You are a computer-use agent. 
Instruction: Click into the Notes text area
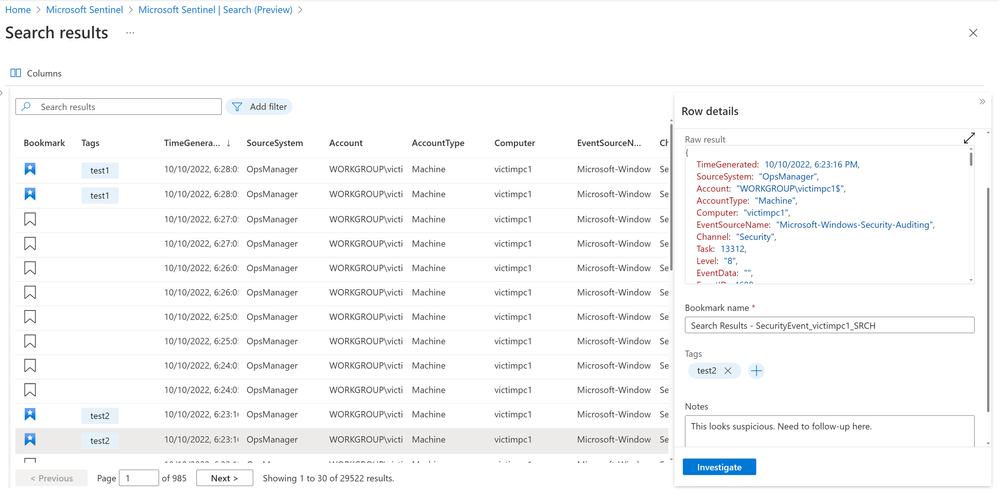pos(830,432)
